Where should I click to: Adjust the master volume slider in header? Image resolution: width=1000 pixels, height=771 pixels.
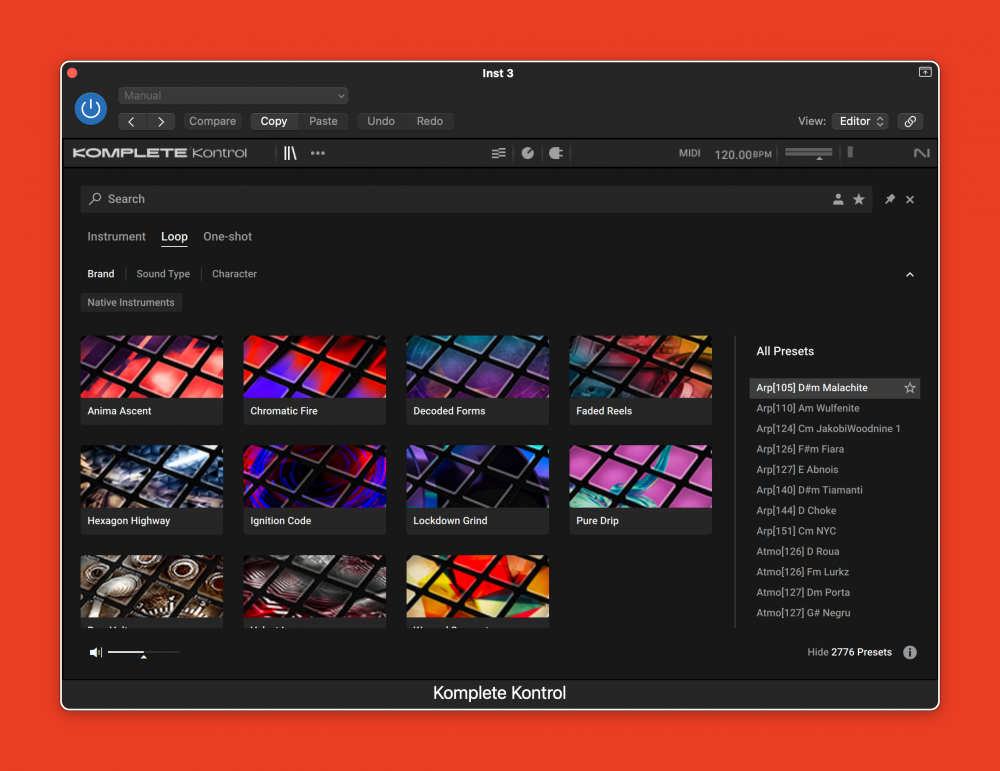808,153
